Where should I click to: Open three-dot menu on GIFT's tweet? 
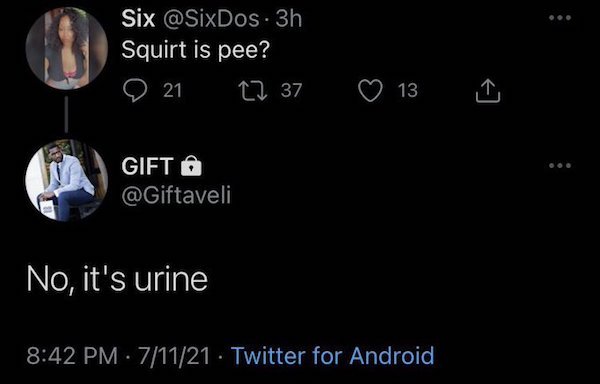560,166
